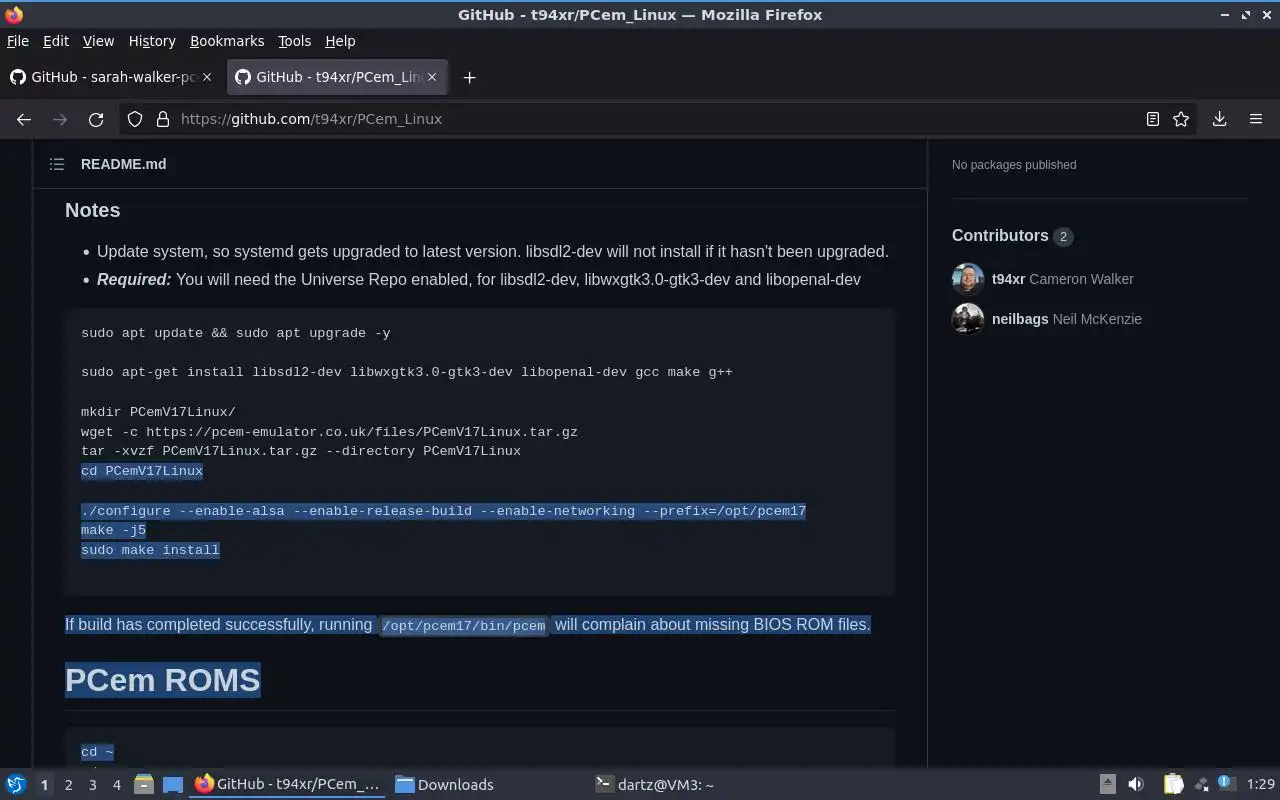Toggle reader view icon
This screenshot has width=1280, height=800.
[1152, 119]
